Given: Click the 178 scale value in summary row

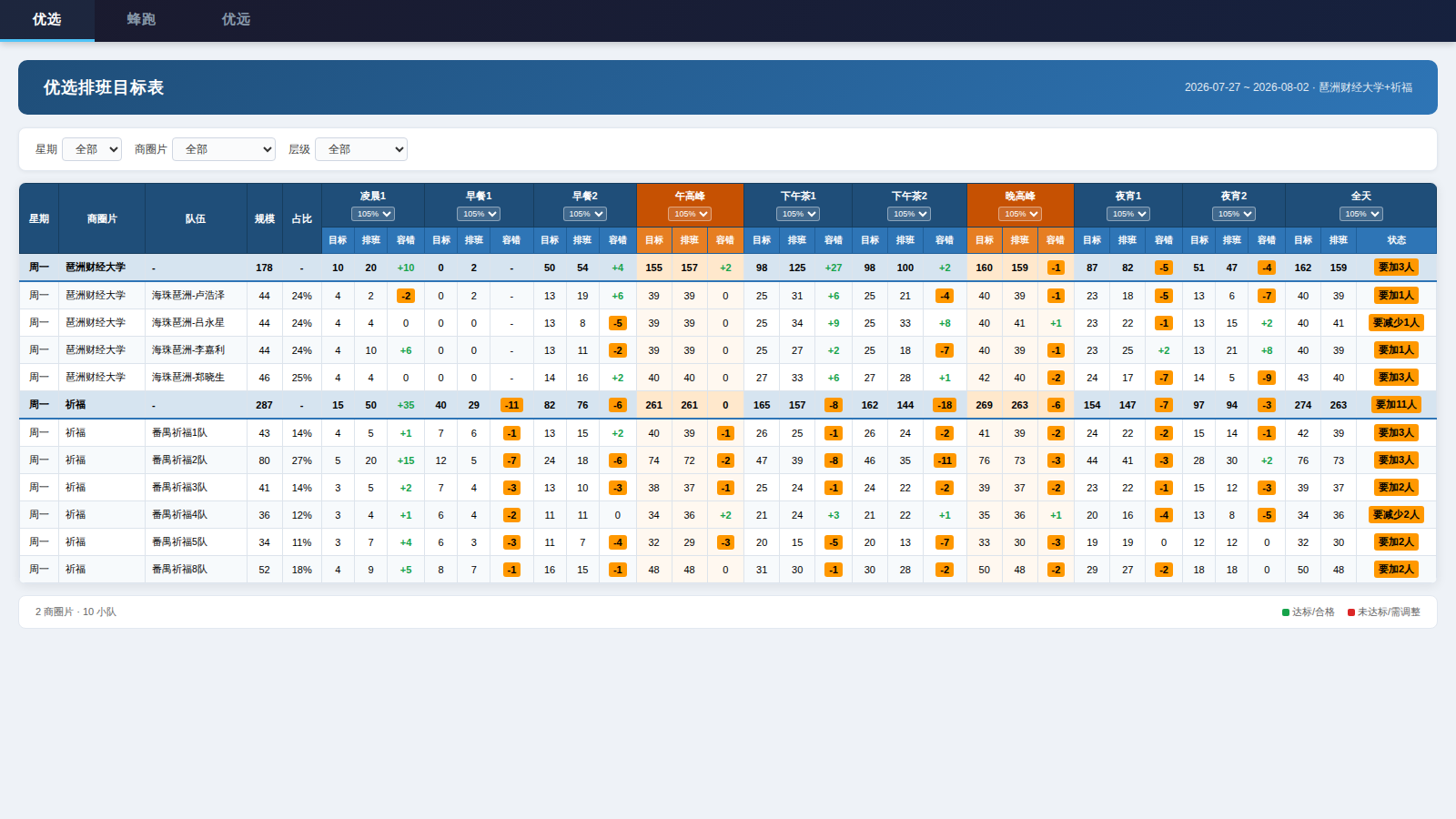Looking at the screenshot, I should pyautogui.click(x=265, y=268).
